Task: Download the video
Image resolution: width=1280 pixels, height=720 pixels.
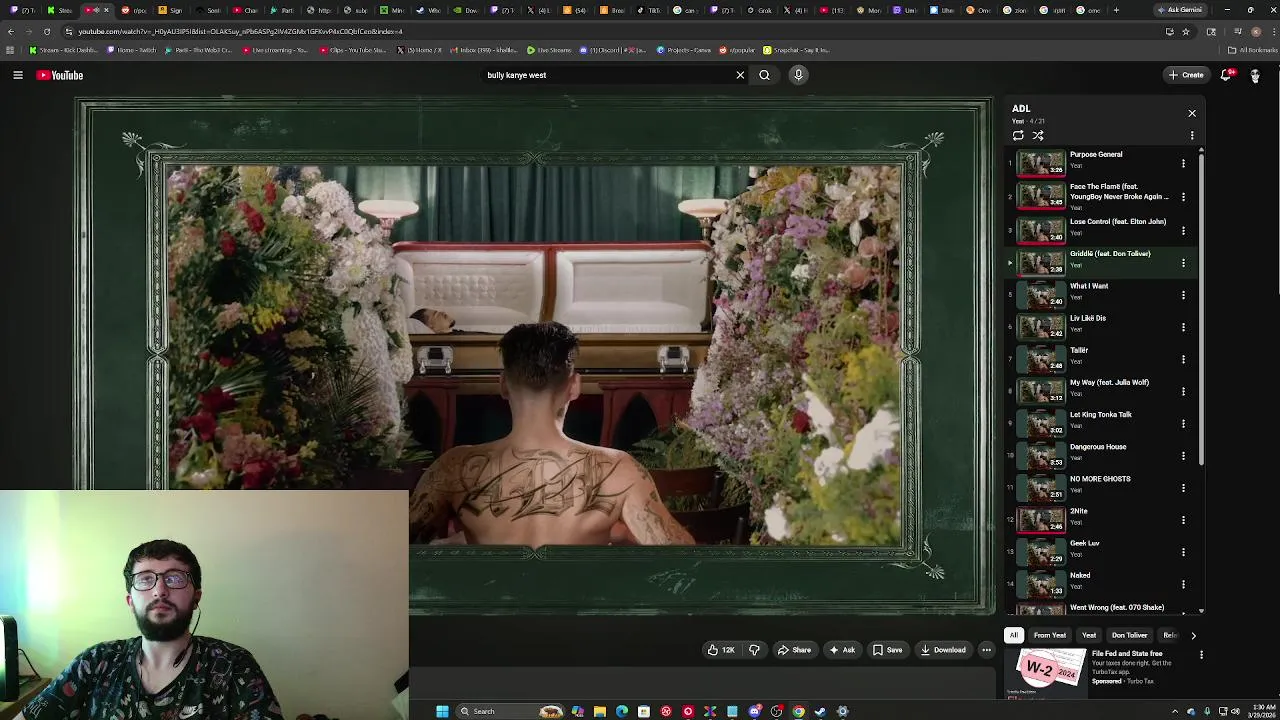Action: (943, 650)
